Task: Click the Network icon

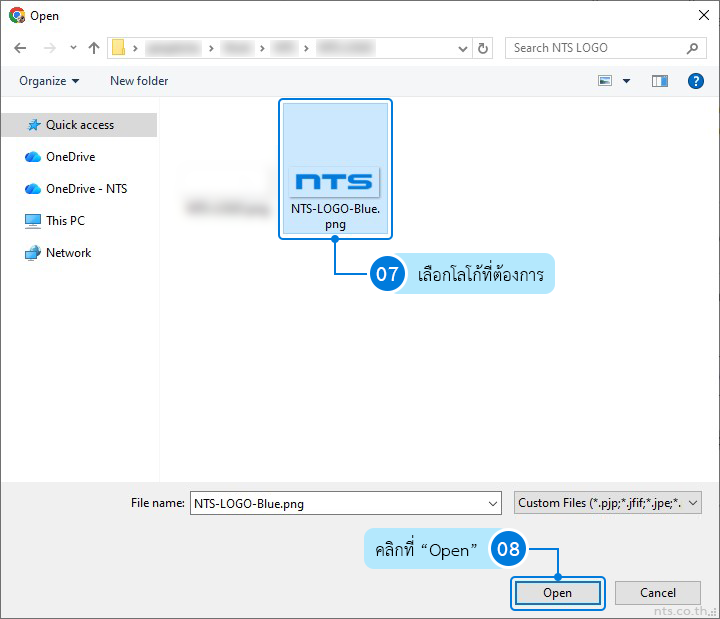Action: (33, 253)
